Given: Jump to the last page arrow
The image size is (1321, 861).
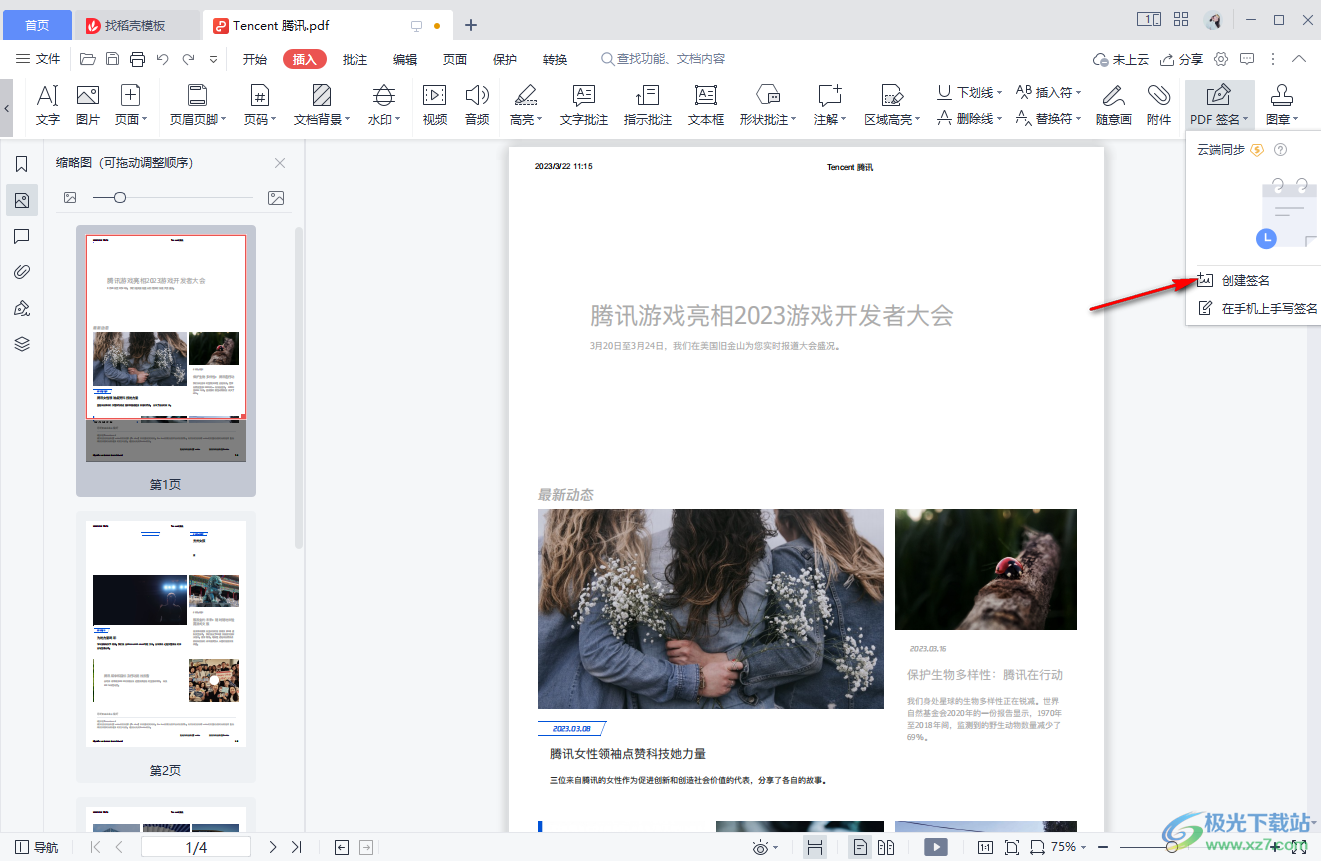Looking at the screenshot, I should (x=296, y=847).
